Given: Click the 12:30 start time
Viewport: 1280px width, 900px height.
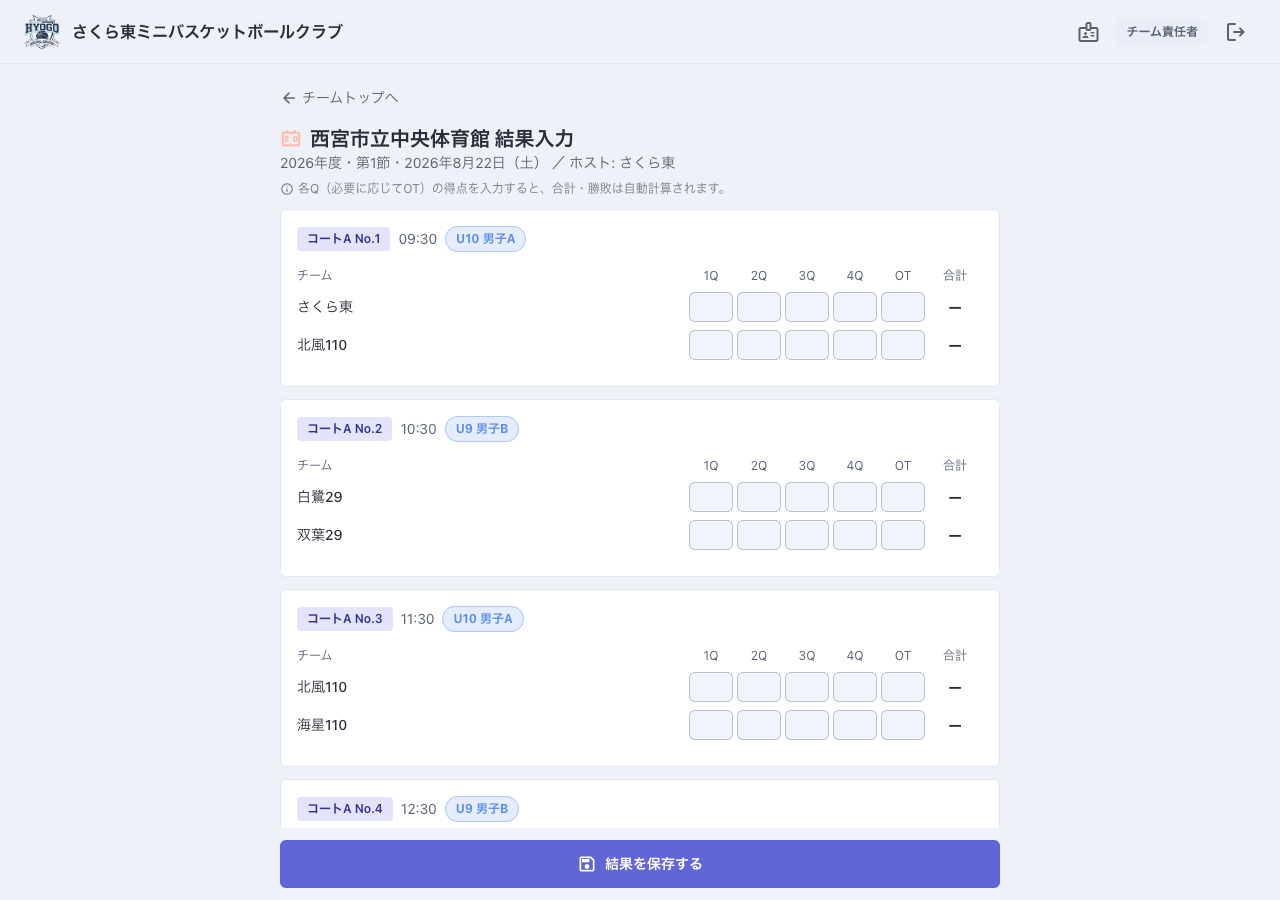Looking at the screenshot, I should [419, 809].
